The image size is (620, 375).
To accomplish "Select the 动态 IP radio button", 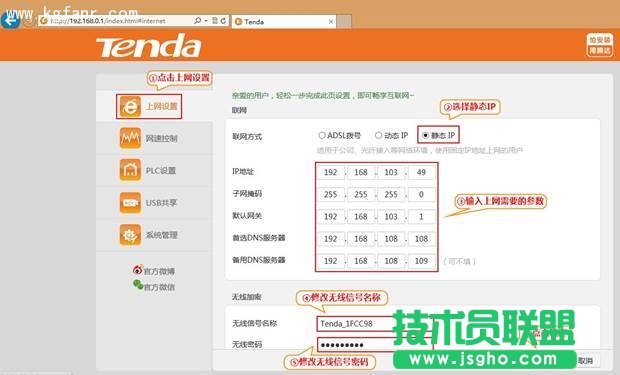I will pyautogui.click(x=378, y=135).
